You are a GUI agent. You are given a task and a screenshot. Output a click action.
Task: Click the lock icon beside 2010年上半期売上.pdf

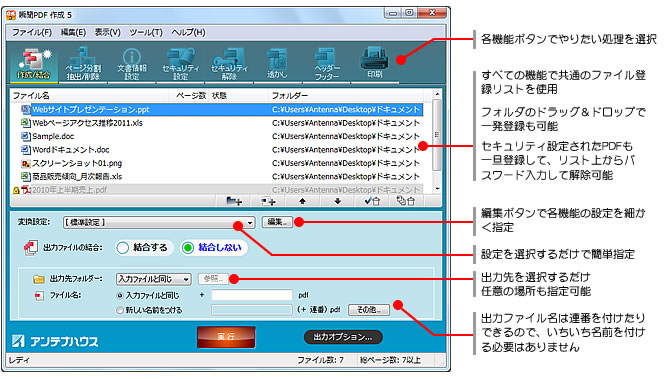pos(16,190)
